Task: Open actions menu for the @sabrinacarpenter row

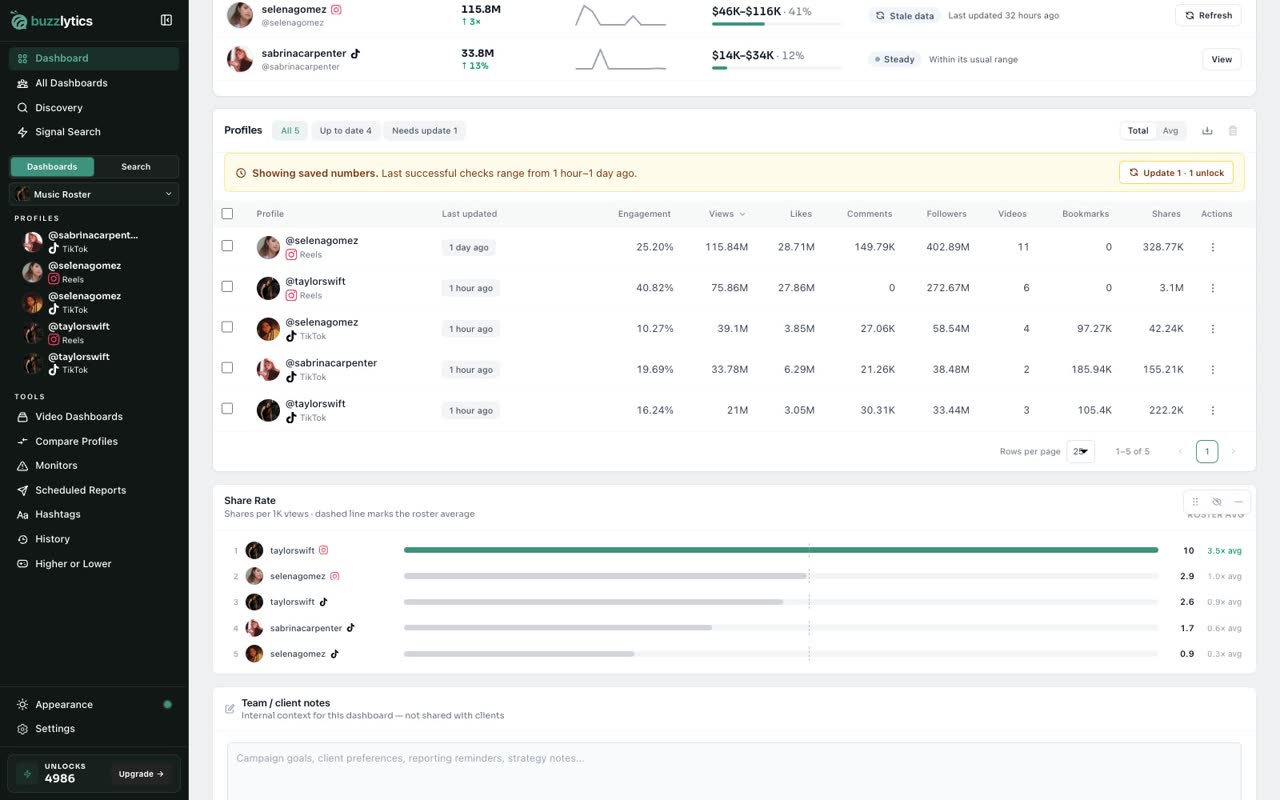Action: coord(1213,370)
